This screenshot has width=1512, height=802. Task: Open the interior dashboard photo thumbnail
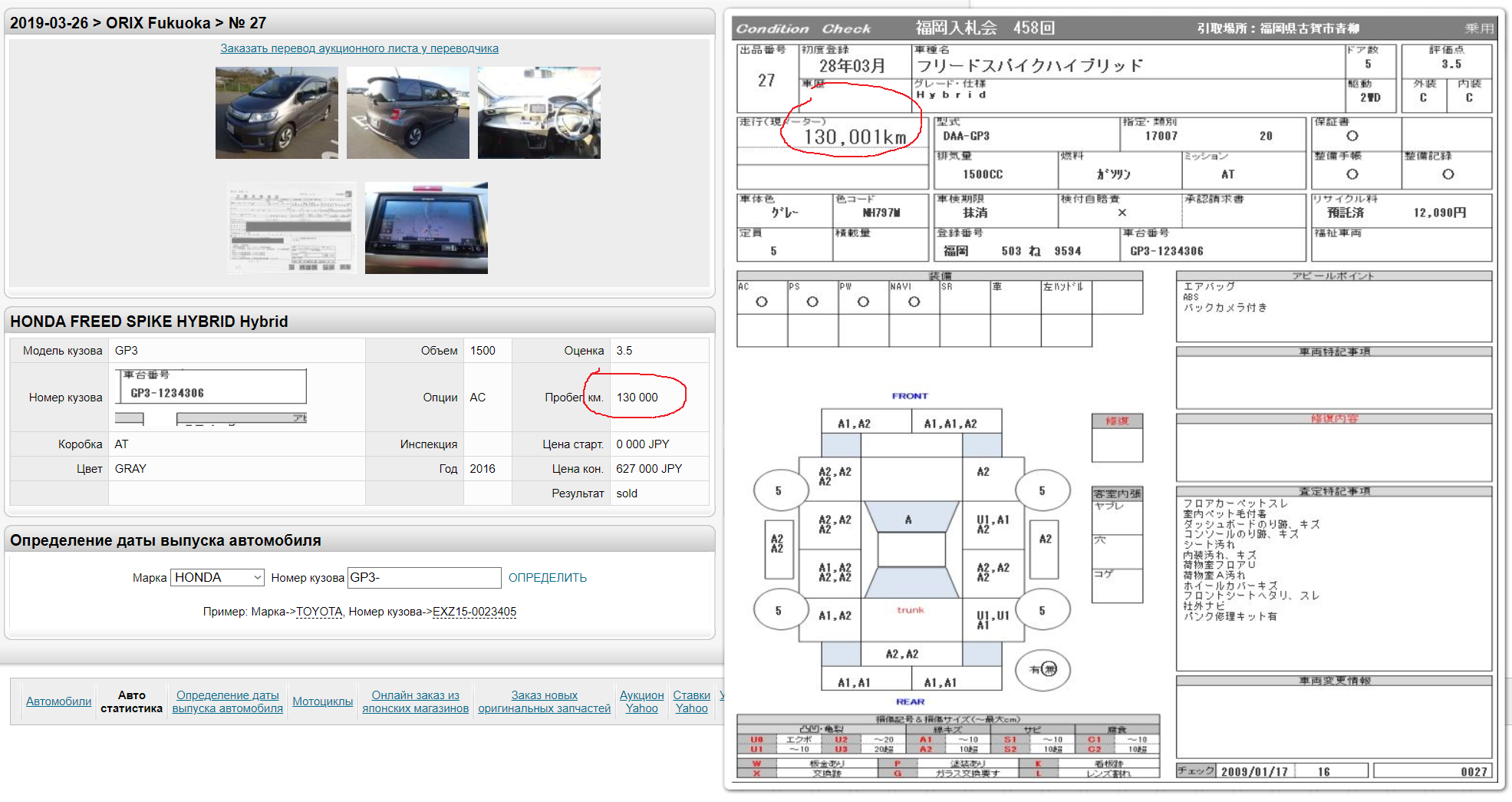pyautogui.click(x=539, y=113)
